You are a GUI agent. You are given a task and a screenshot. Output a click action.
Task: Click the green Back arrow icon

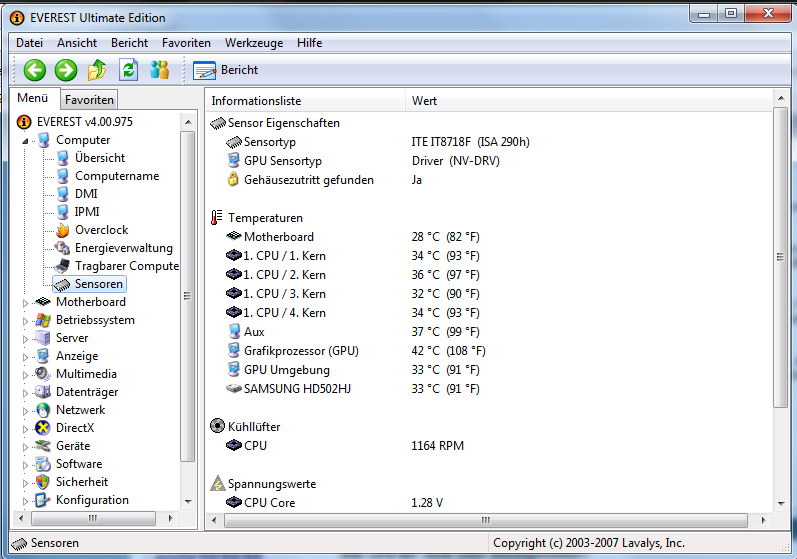click(35, 70)
